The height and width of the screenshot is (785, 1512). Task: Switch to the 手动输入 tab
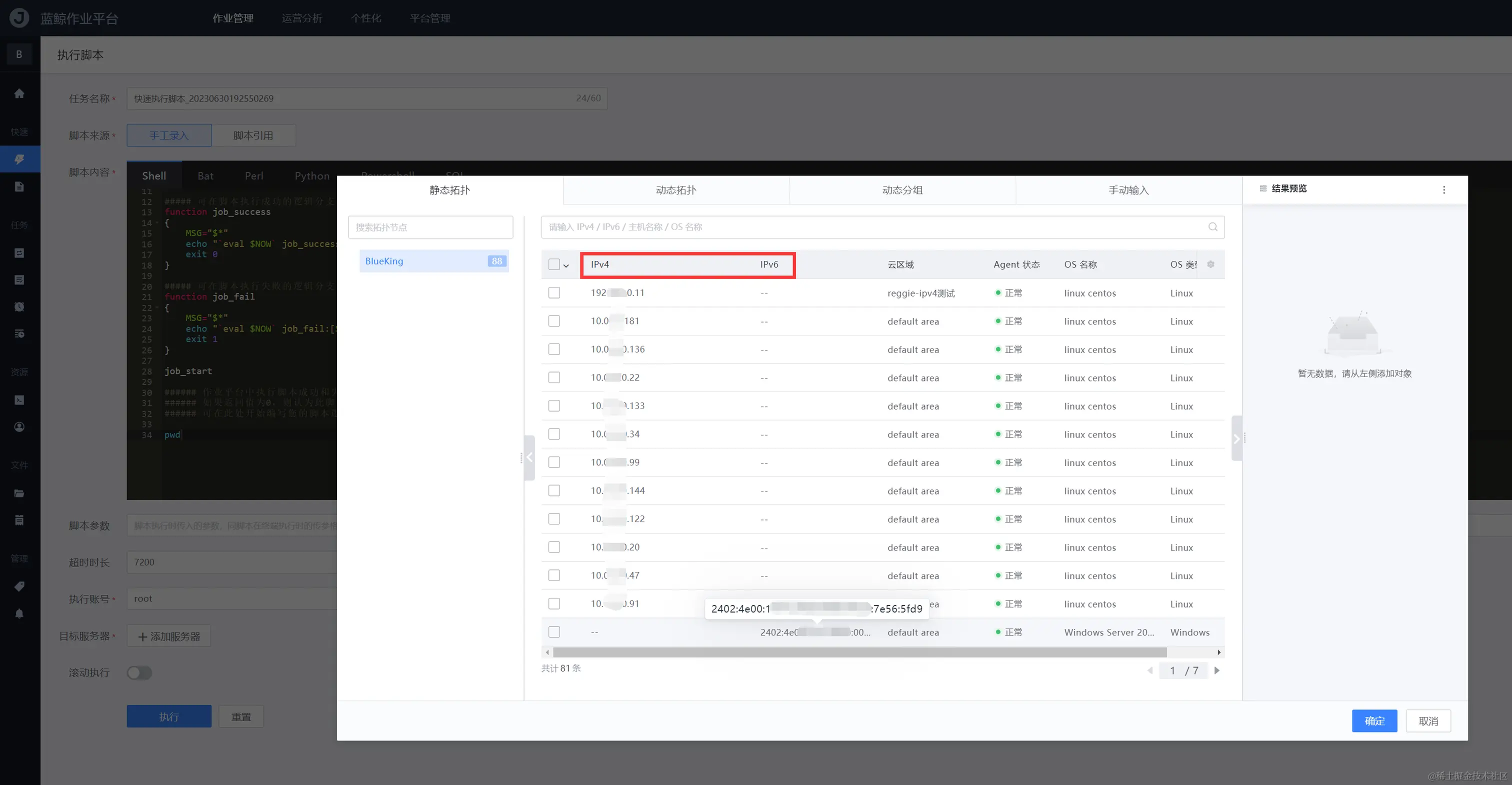click(x=1128, y=189)
